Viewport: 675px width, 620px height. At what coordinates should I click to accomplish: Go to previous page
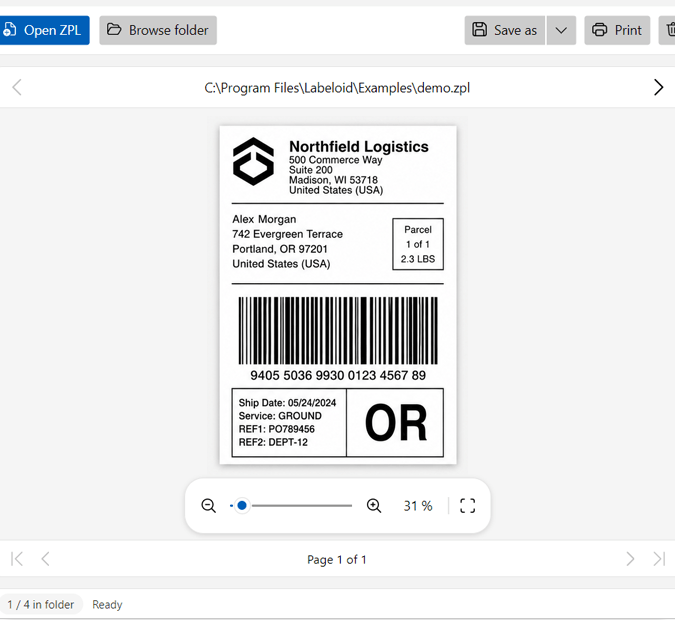coord(45,559)
